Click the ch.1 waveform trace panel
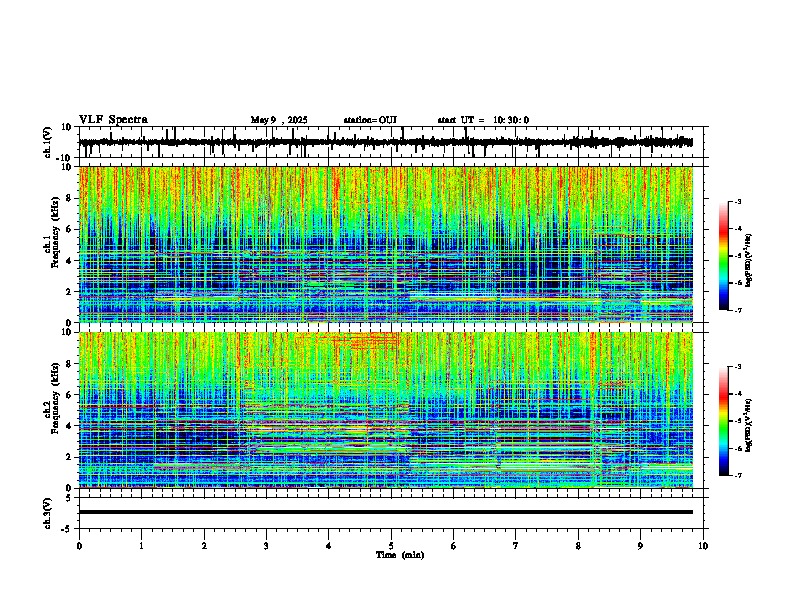The image size is (792, 612). point(391,142)
